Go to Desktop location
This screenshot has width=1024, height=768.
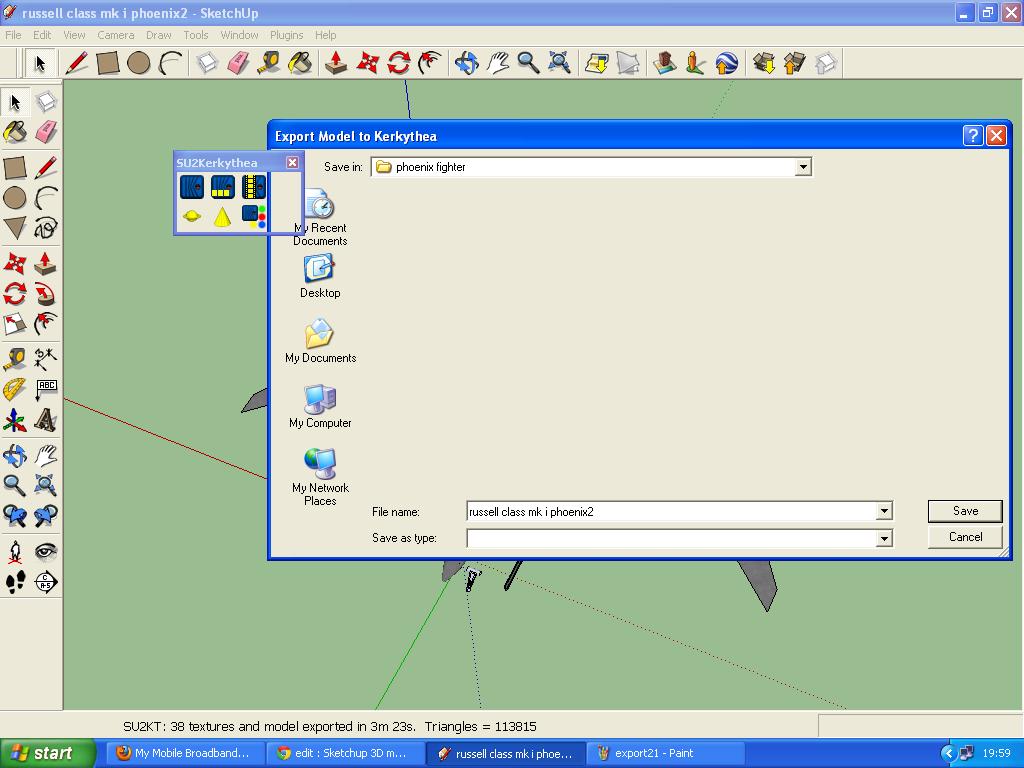320,276
